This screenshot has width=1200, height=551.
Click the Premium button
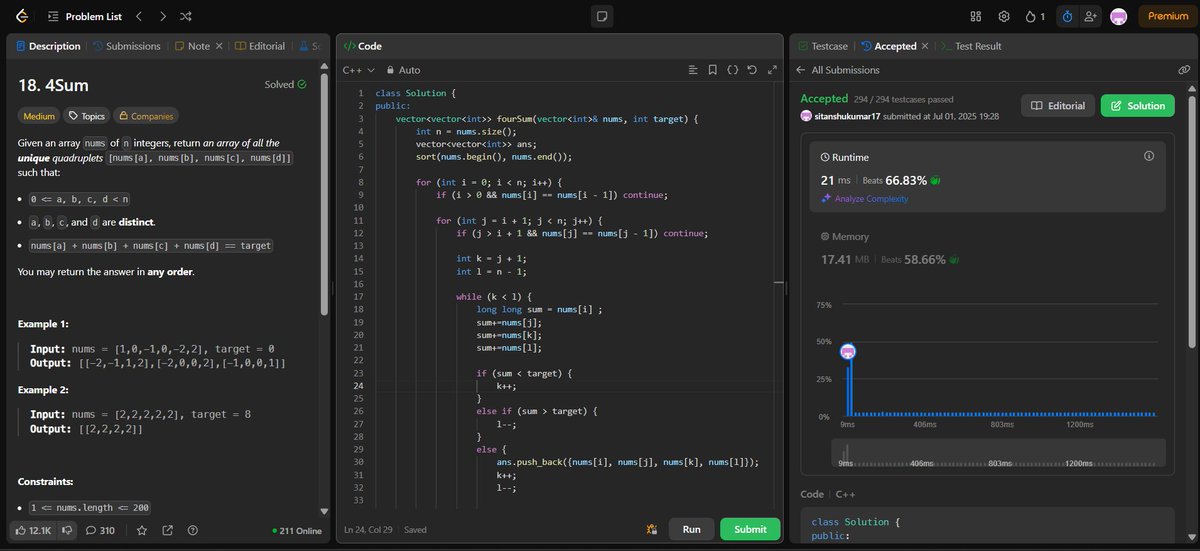[x=1168, y=16]
